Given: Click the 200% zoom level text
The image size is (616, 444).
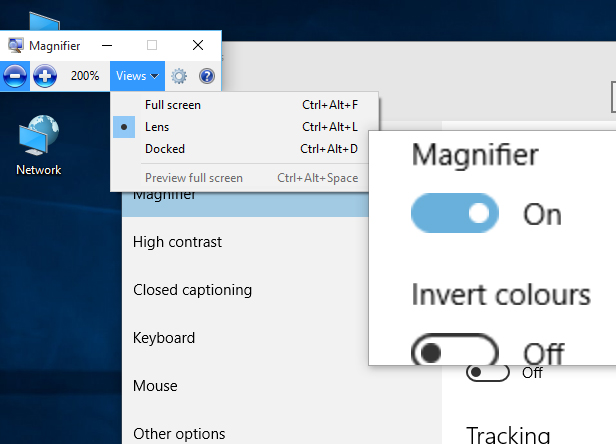Looking at the screenshot, I should click(x=85, y=76).
